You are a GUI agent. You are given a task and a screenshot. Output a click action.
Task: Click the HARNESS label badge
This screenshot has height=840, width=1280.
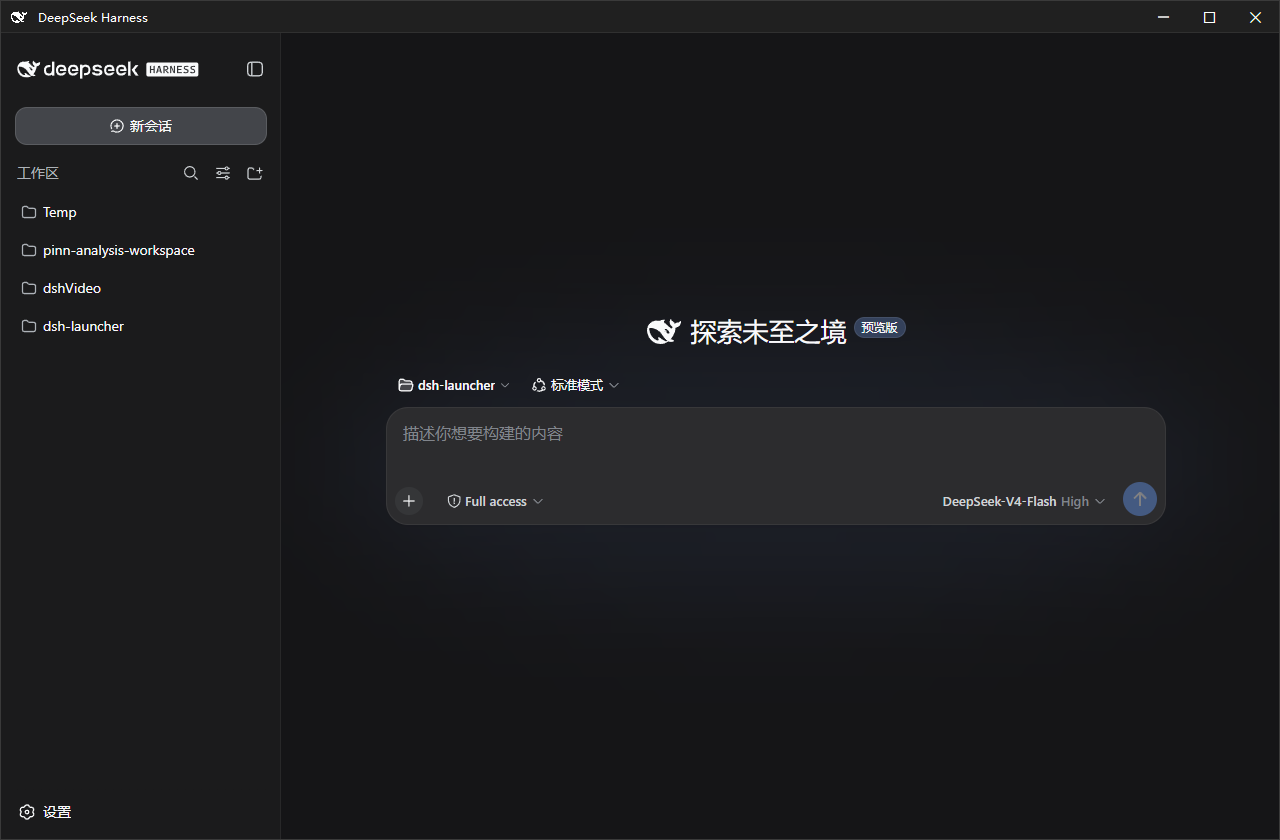click(x=172, y=69)
